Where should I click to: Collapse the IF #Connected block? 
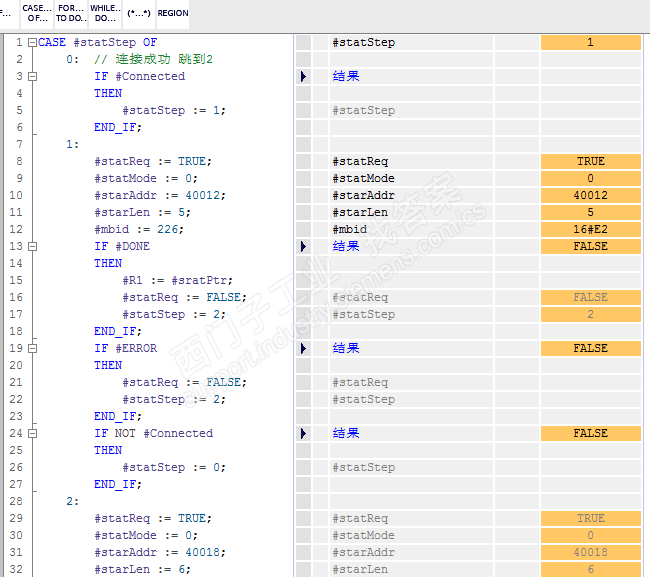[32, 76]
